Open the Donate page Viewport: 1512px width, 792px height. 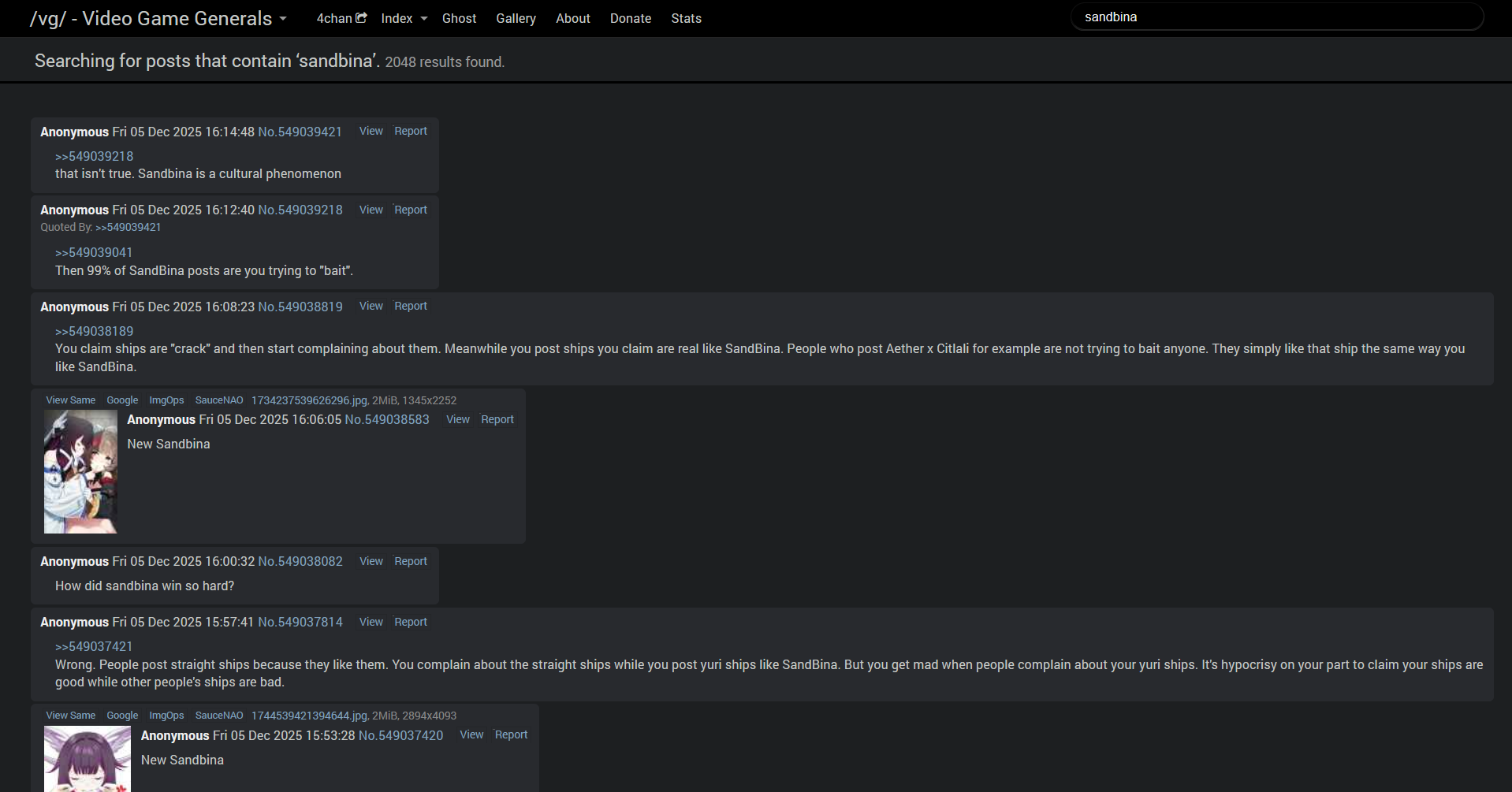tap(630, 18)
